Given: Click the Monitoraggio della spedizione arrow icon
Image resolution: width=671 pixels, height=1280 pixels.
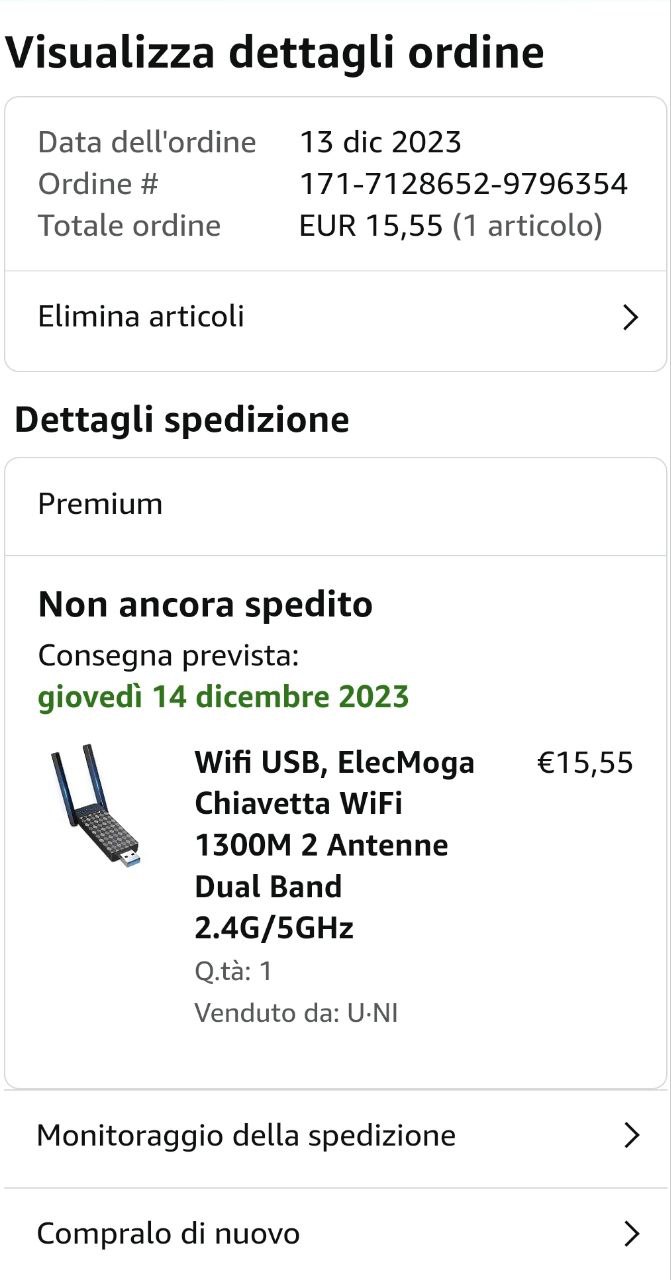Looking at the screenshot, I should point(630,1136).
